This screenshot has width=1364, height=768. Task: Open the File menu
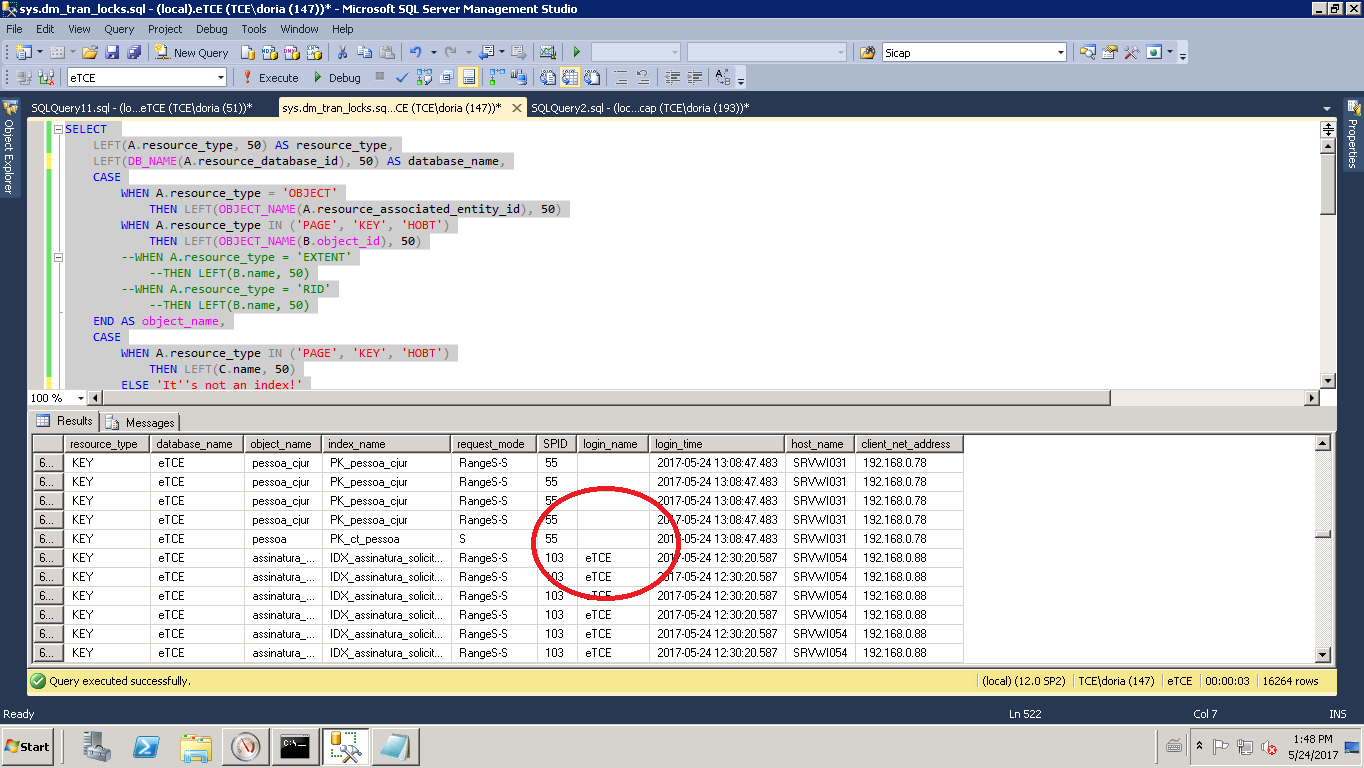click(14, 29)
